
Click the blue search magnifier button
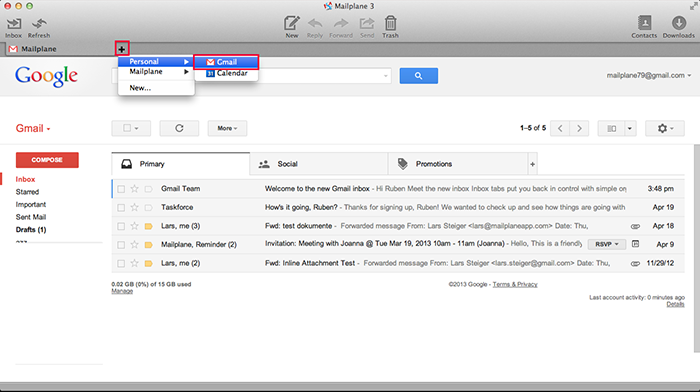coord(418,75)
